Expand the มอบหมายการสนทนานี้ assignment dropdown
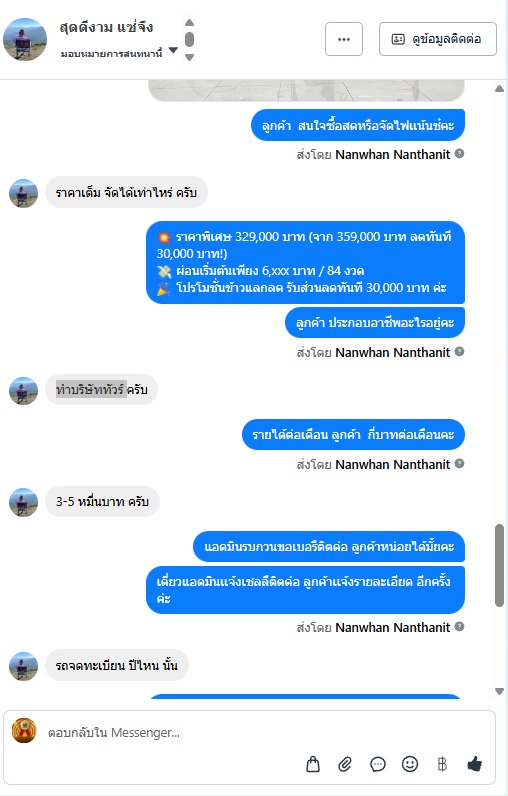 point(173,50)
